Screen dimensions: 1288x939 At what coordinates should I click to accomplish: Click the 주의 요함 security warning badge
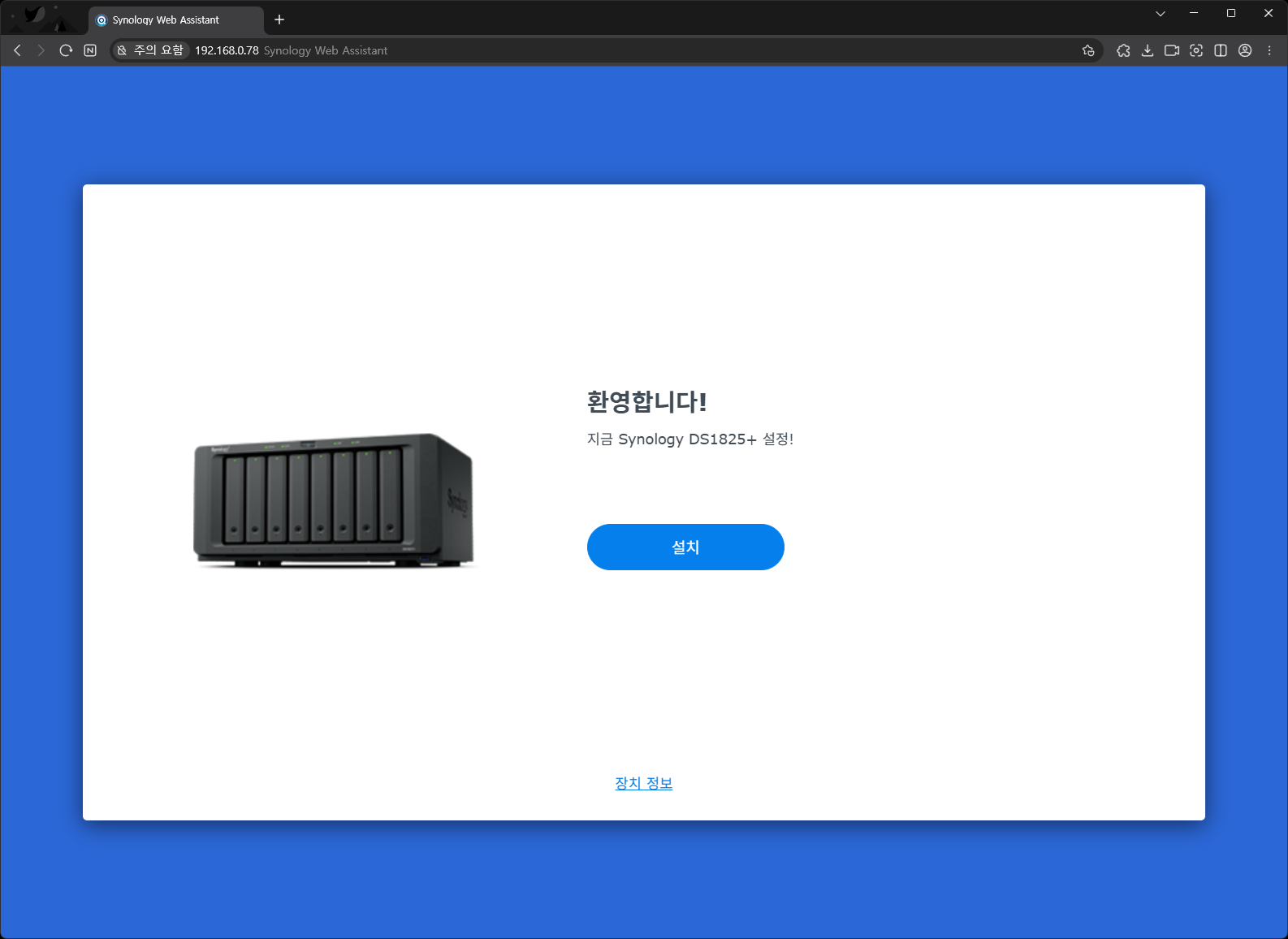click(x=150, y=50)
